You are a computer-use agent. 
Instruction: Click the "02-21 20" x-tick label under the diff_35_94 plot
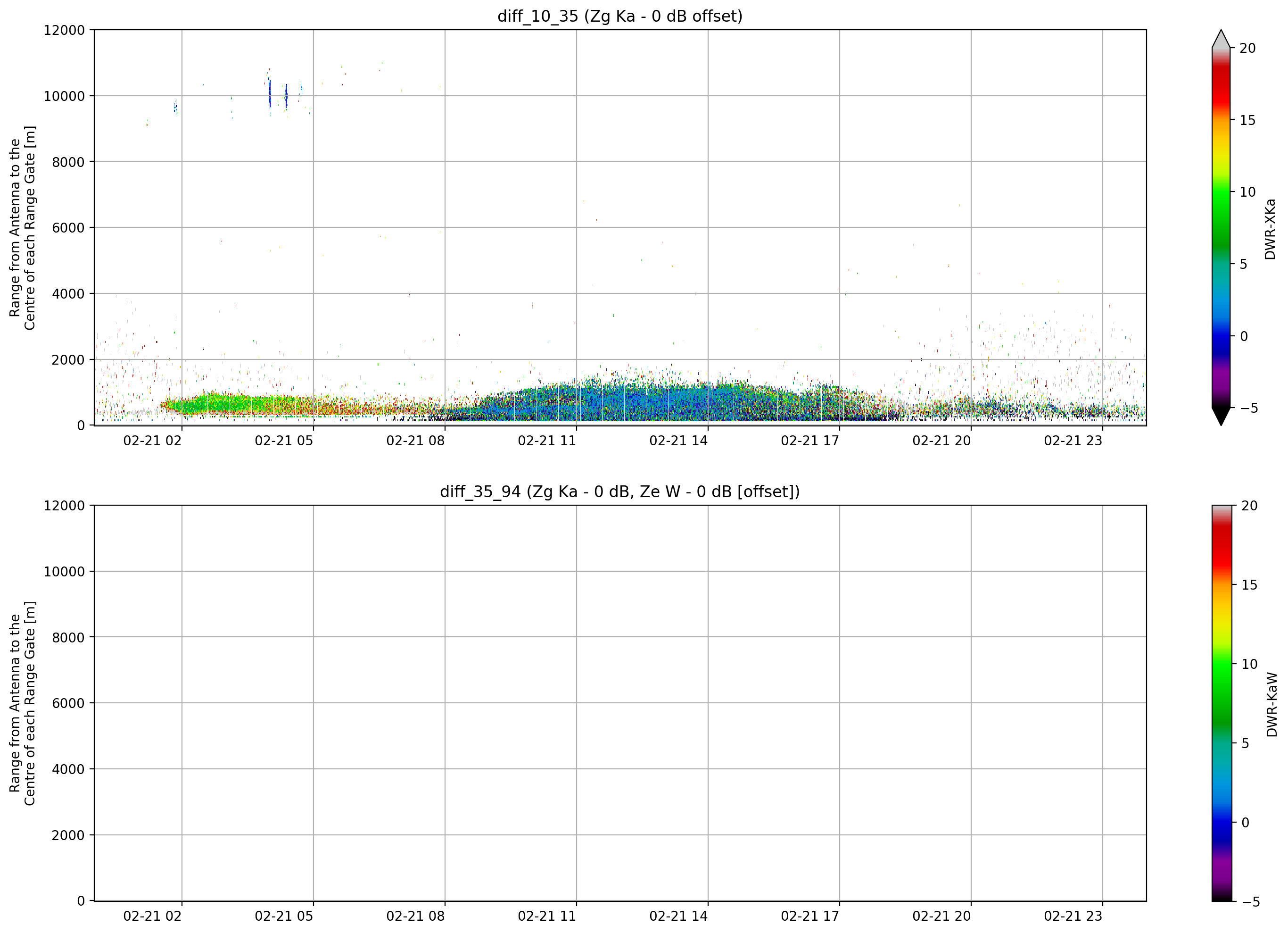941,916
